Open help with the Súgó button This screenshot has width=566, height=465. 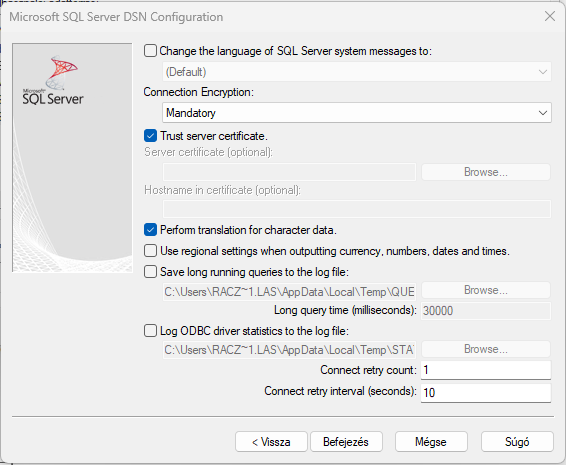point(517,442)
